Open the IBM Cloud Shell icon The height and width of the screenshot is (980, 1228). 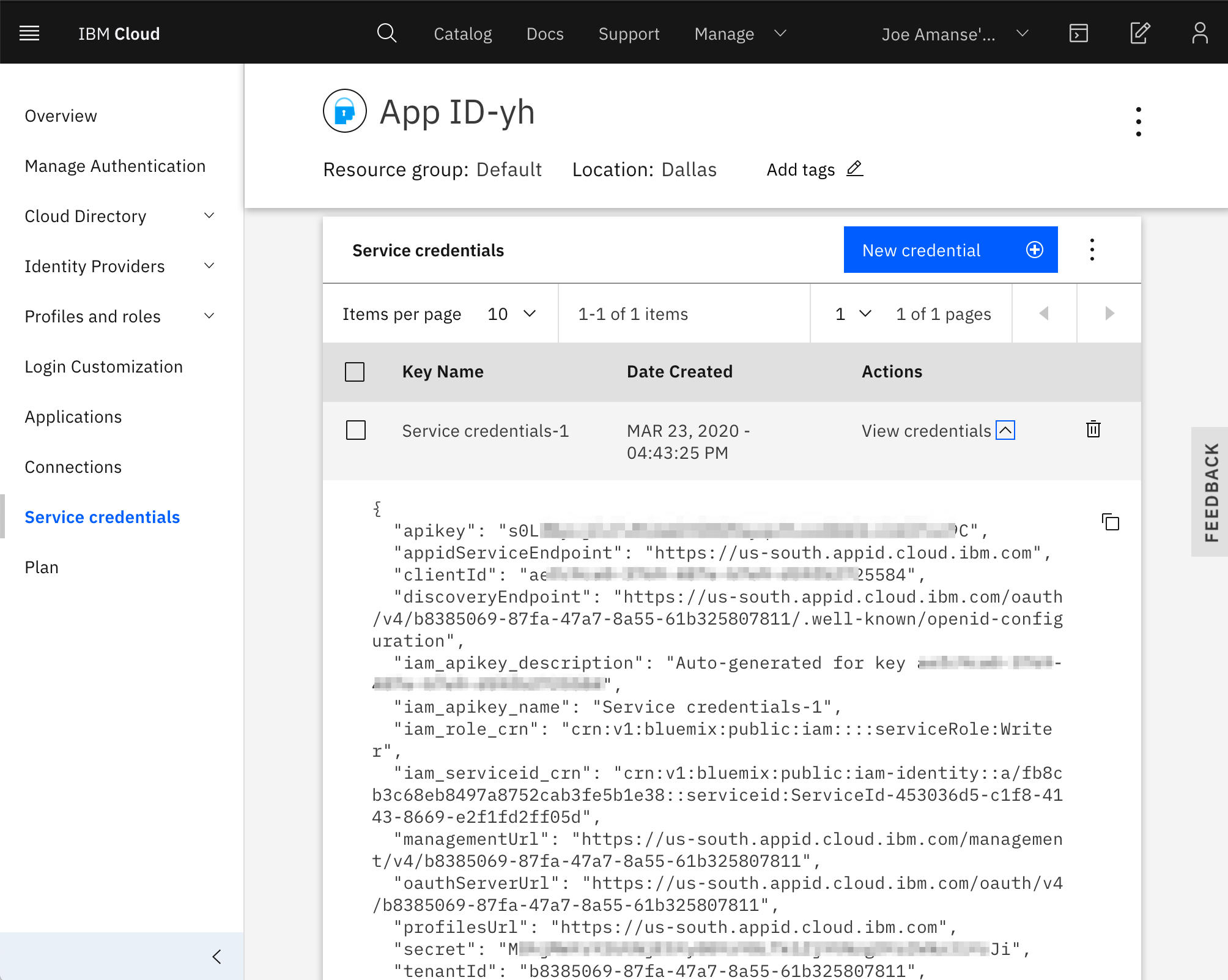(x=1078, y=33)
